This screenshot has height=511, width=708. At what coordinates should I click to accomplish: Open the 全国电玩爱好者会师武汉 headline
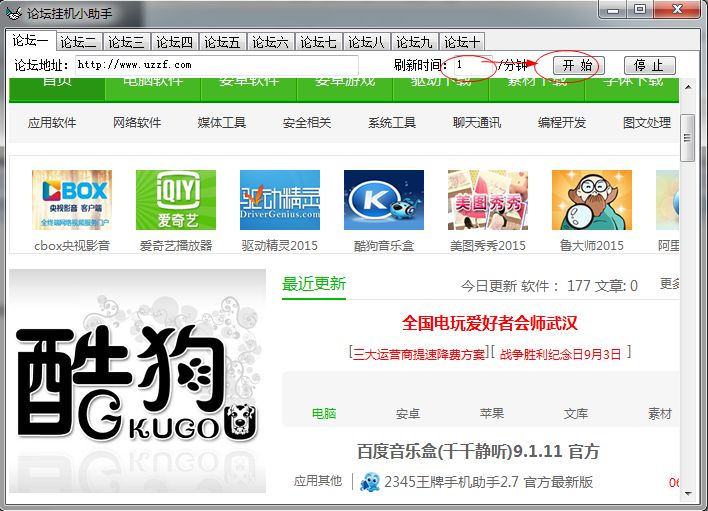489,323
